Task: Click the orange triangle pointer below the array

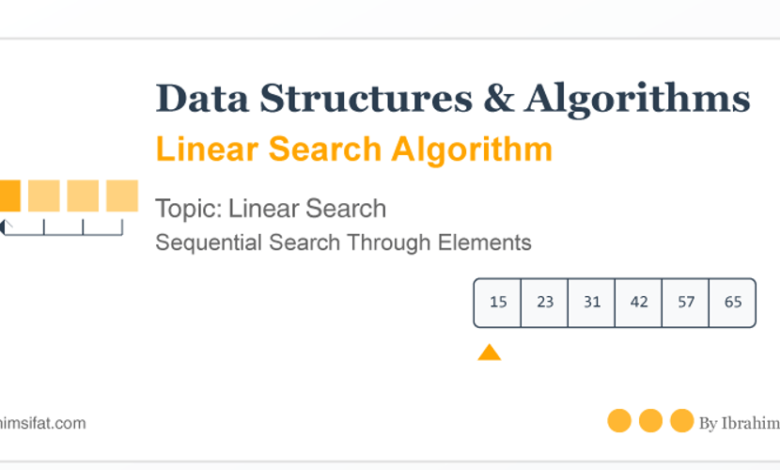Action: (x=489, y=352)
